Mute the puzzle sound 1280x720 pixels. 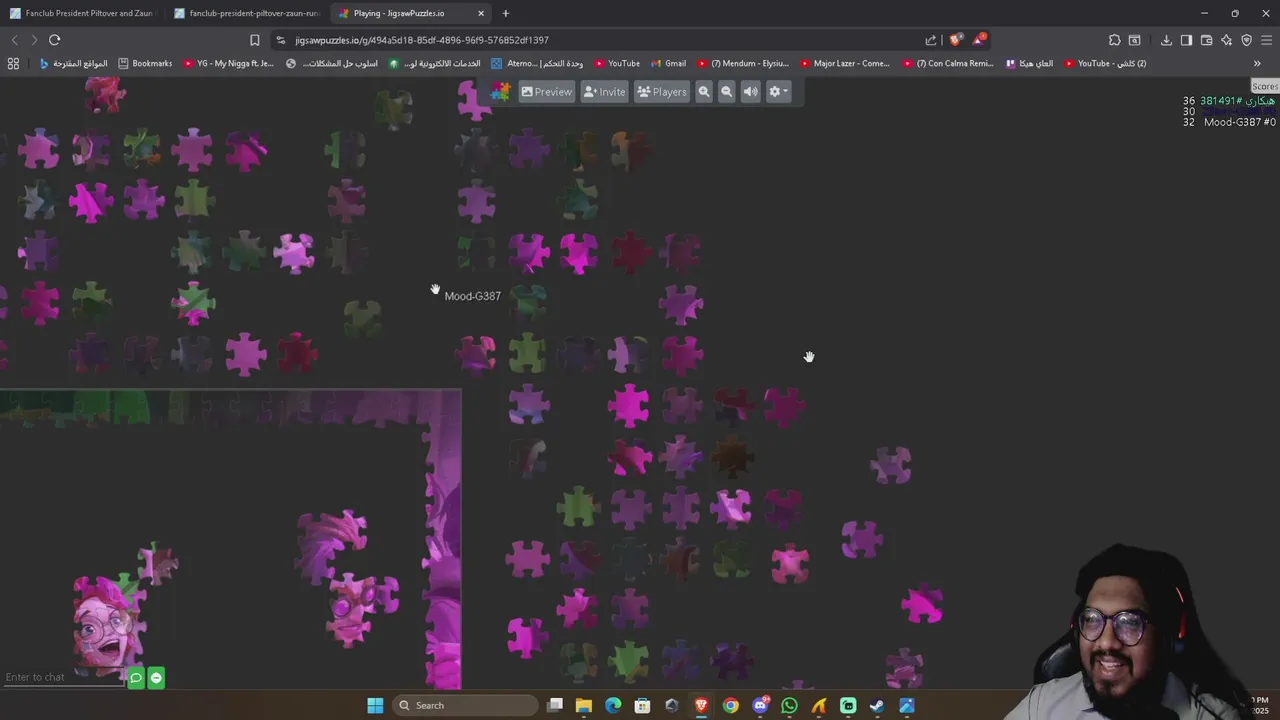(x=751, y=92)
